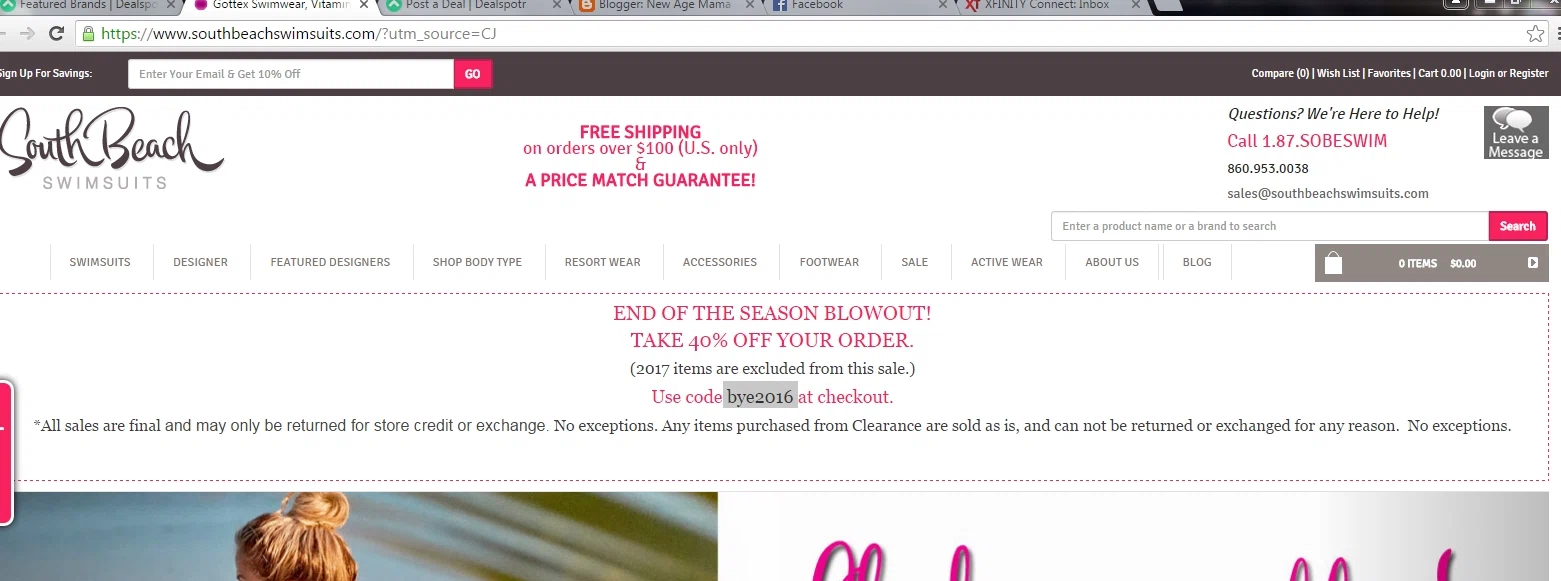The width and height of the screenshot is (1561, 581).
Task: Bookmark page with the star icon
Action: click(1535, 33)
